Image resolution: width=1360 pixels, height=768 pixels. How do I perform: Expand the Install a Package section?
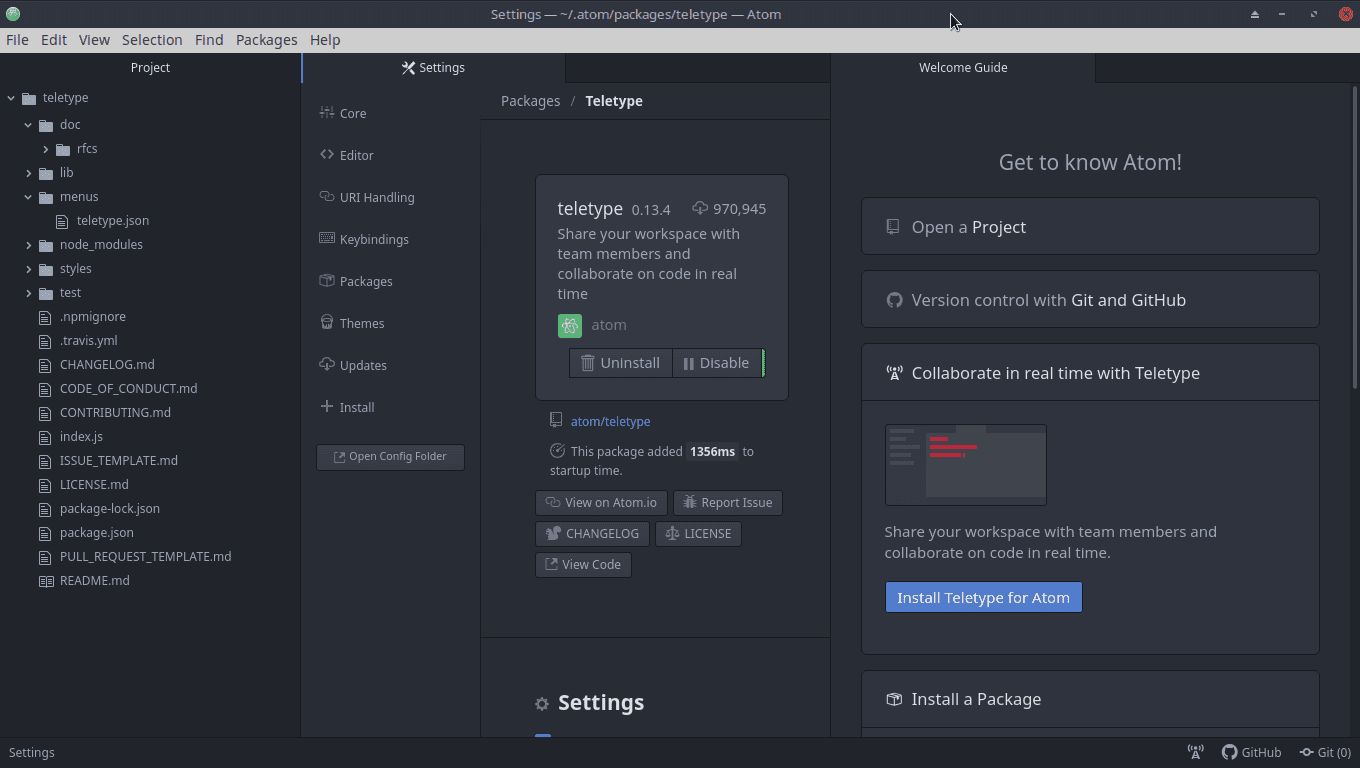point(1090,699)
